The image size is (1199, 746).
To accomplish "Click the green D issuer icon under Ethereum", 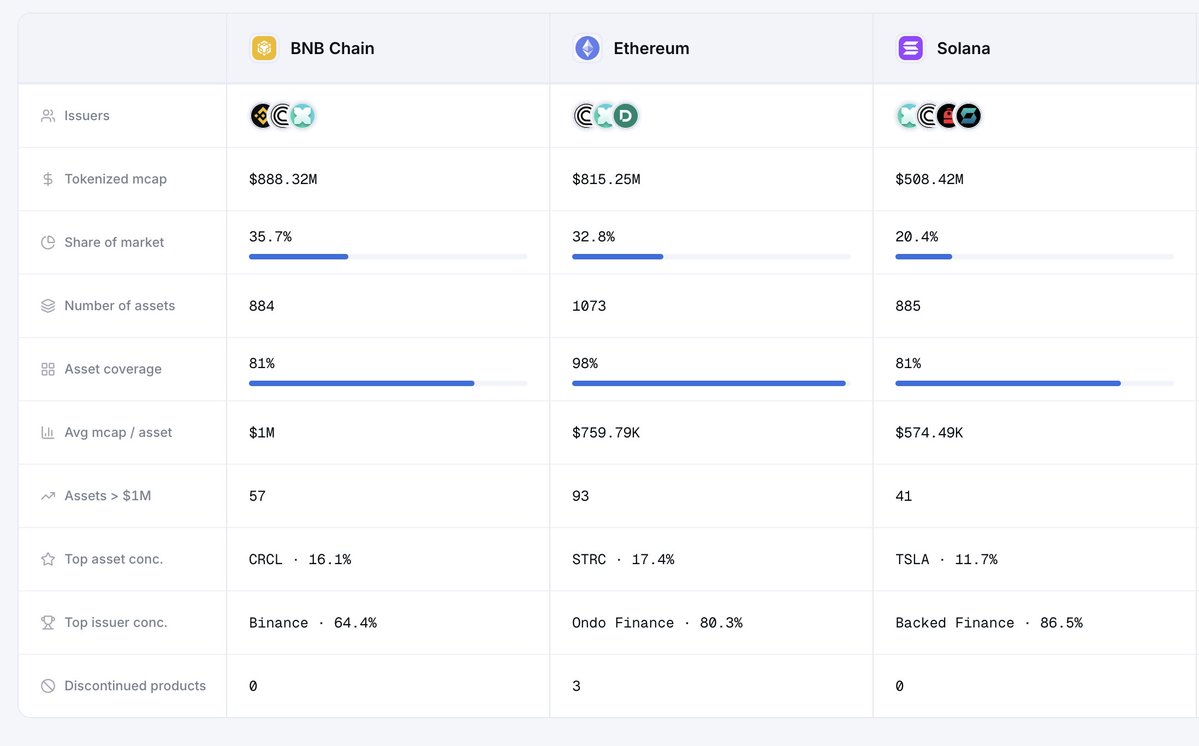I will [626, 115].
